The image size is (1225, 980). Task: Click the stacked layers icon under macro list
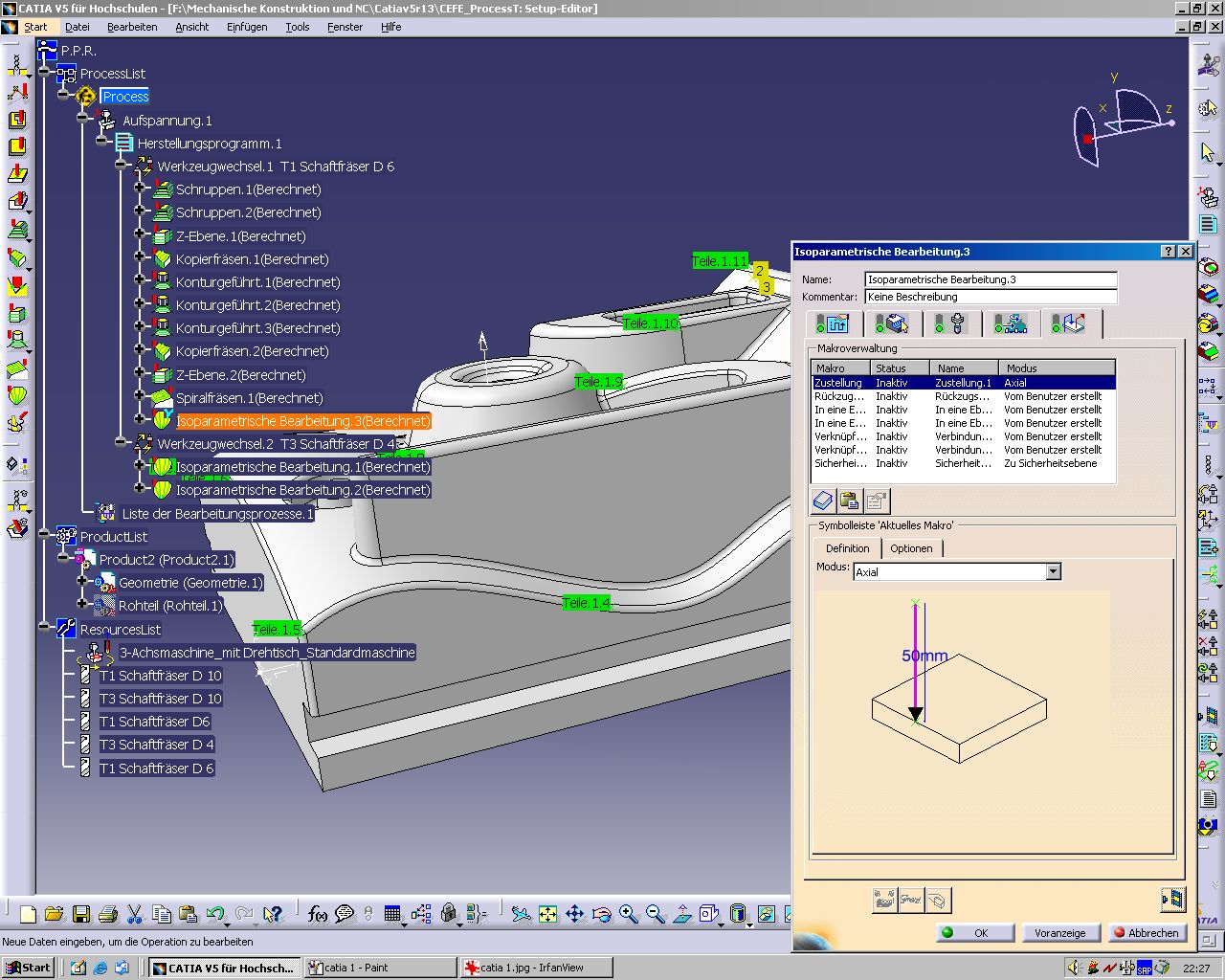point(823,501)
